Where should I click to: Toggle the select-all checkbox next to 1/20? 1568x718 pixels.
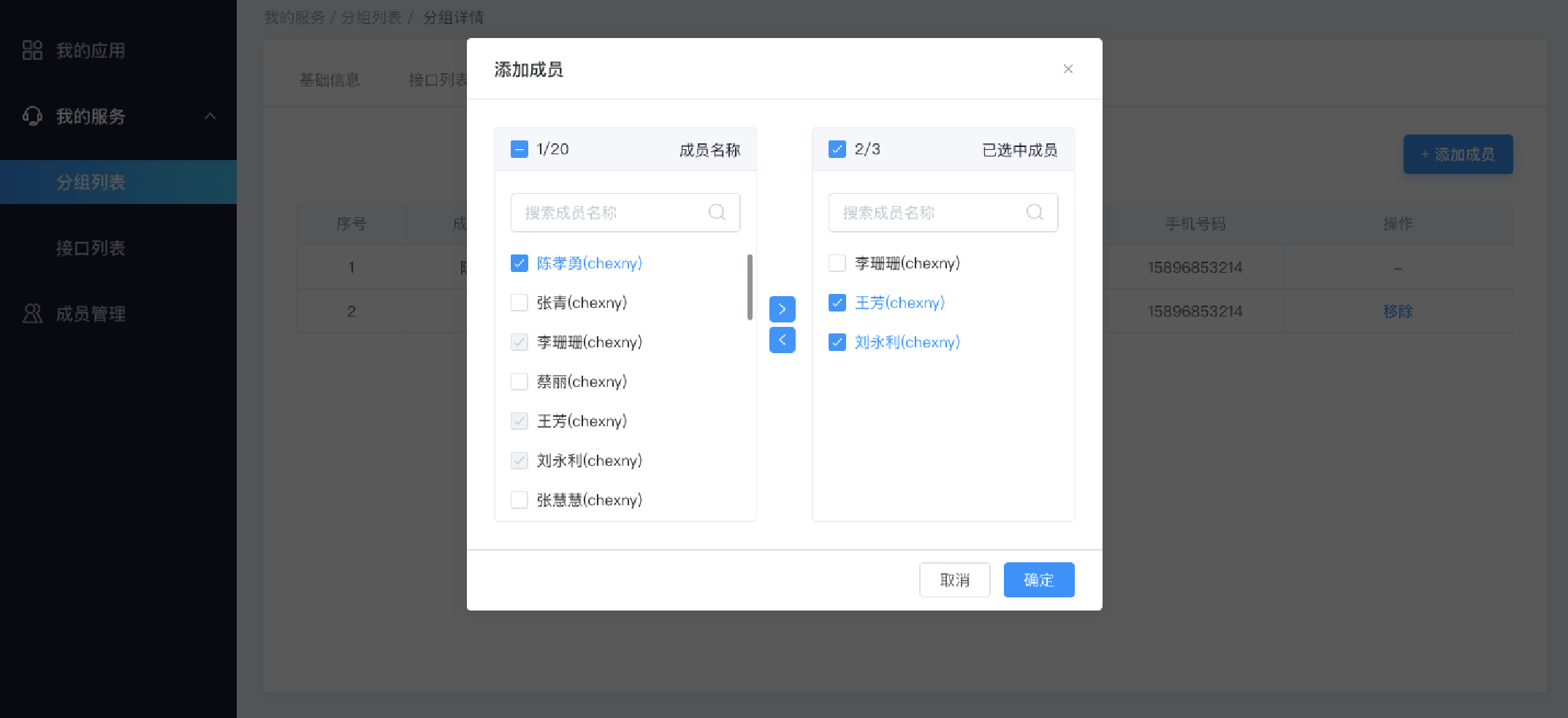click(x=520, y=149)
